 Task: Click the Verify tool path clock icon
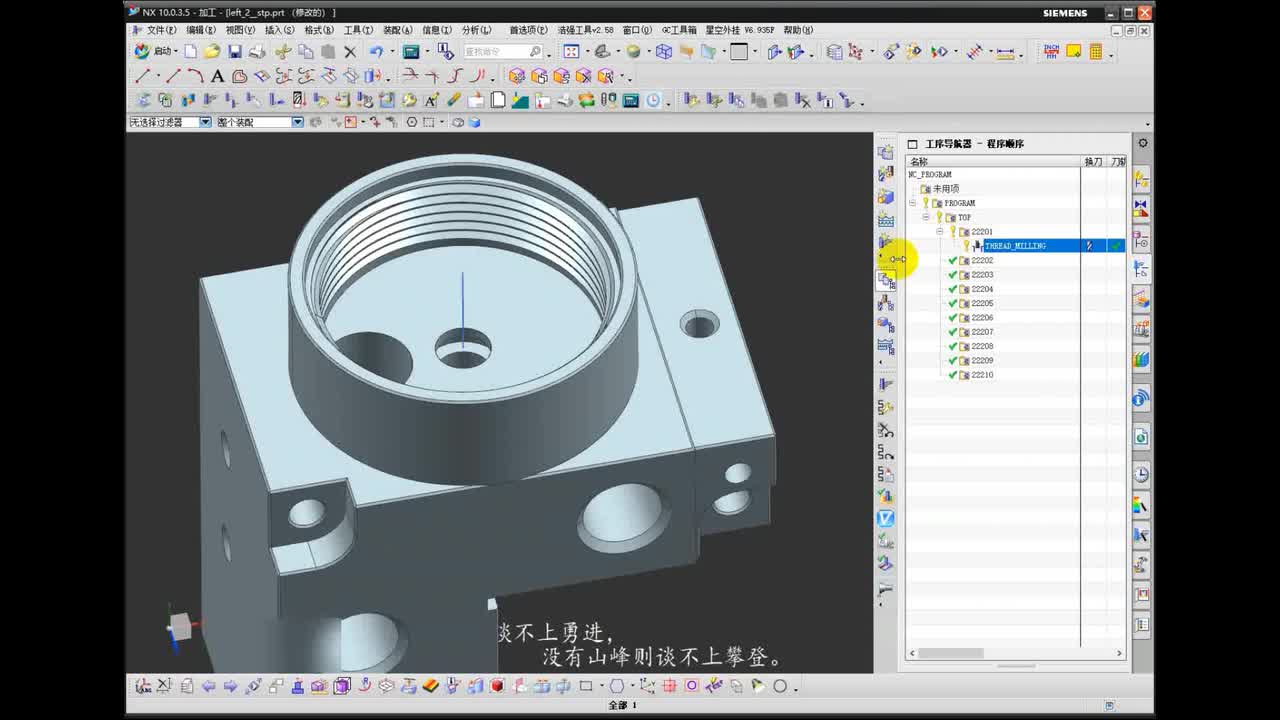(x=653, y=100)
